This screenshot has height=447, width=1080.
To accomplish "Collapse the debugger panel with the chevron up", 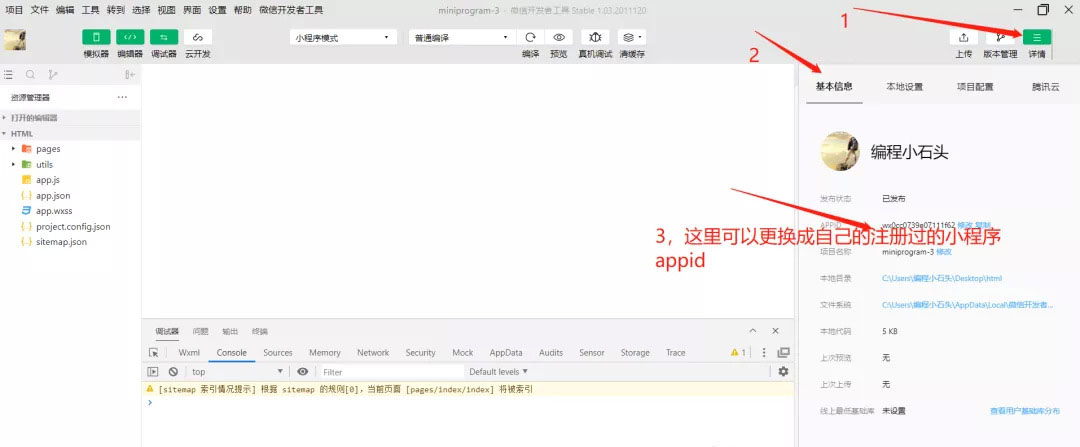I will tap(753, 331).
